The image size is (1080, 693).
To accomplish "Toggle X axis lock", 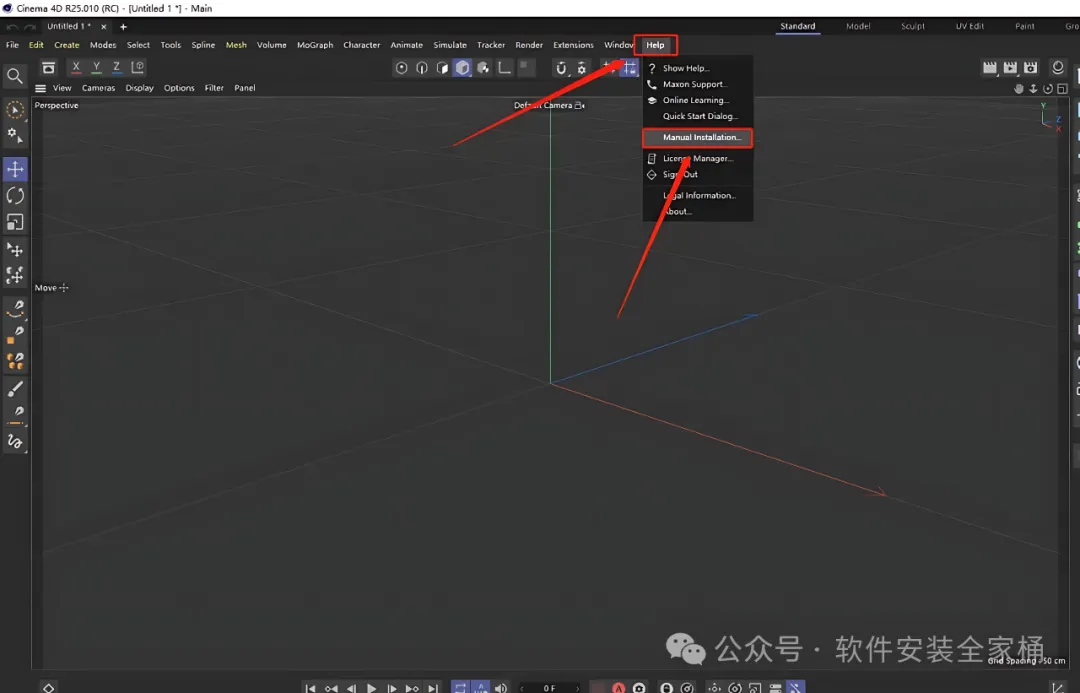I will pyautogui.click(x=76, y=67).
